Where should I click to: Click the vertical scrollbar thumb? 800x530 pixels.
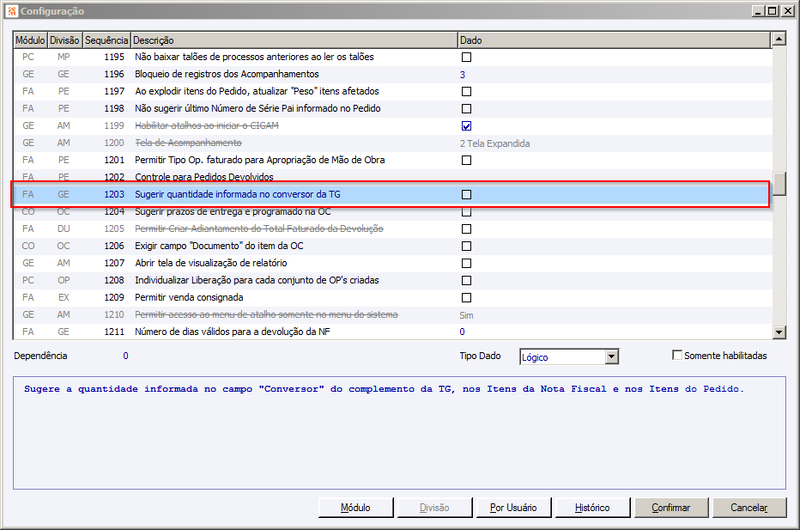point(779,184)
